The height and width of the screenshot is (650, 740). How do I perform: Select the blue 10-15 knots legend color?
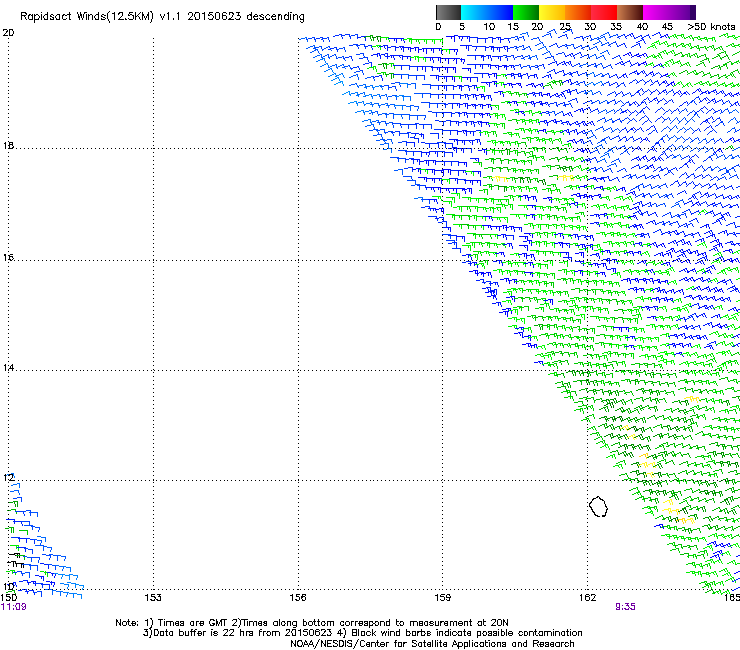coord(500,12)
